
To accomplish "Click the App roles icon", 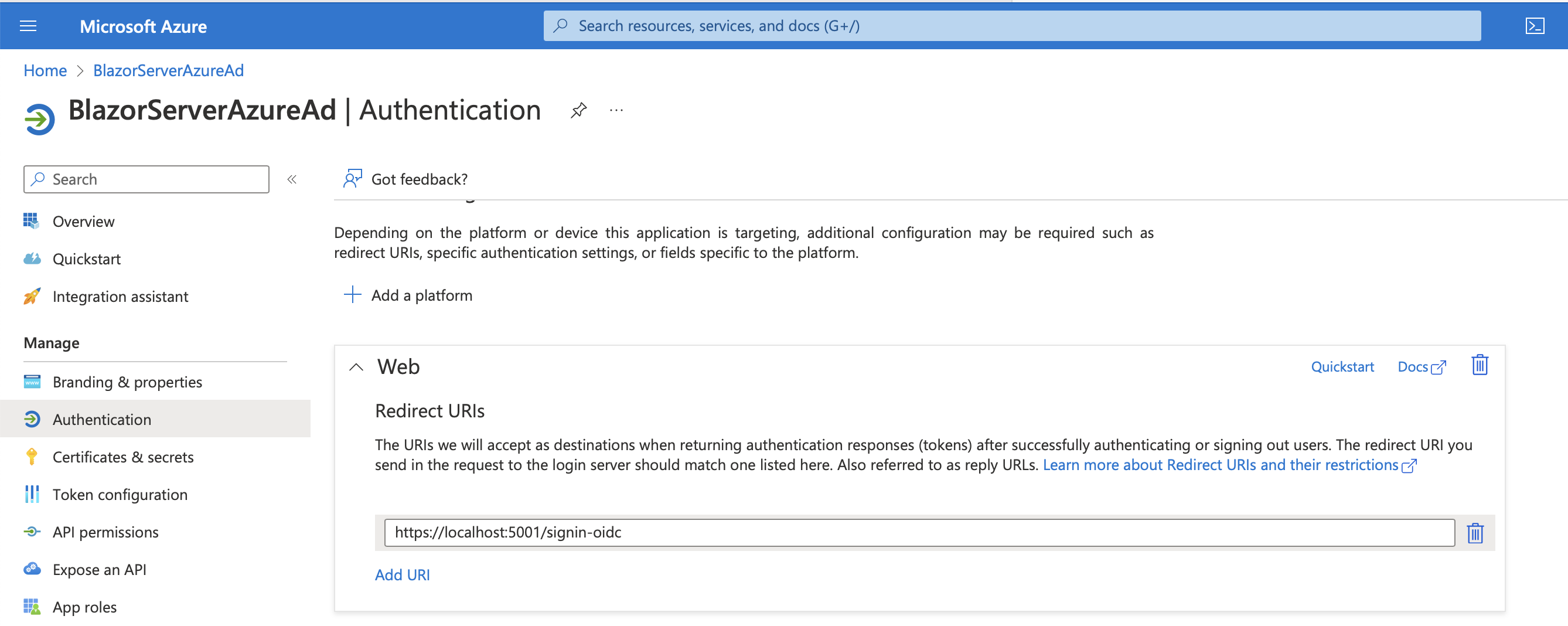I will [32, 607].
